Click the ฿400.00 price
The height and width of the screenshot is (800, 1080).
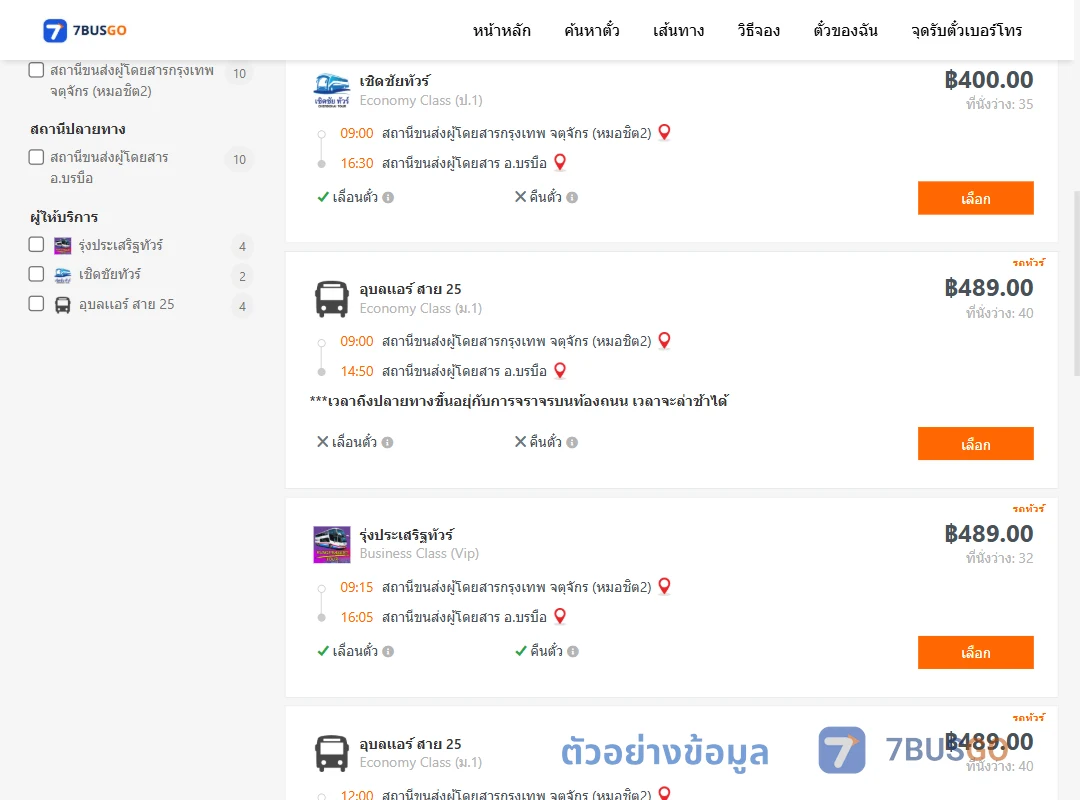(988, 80)
